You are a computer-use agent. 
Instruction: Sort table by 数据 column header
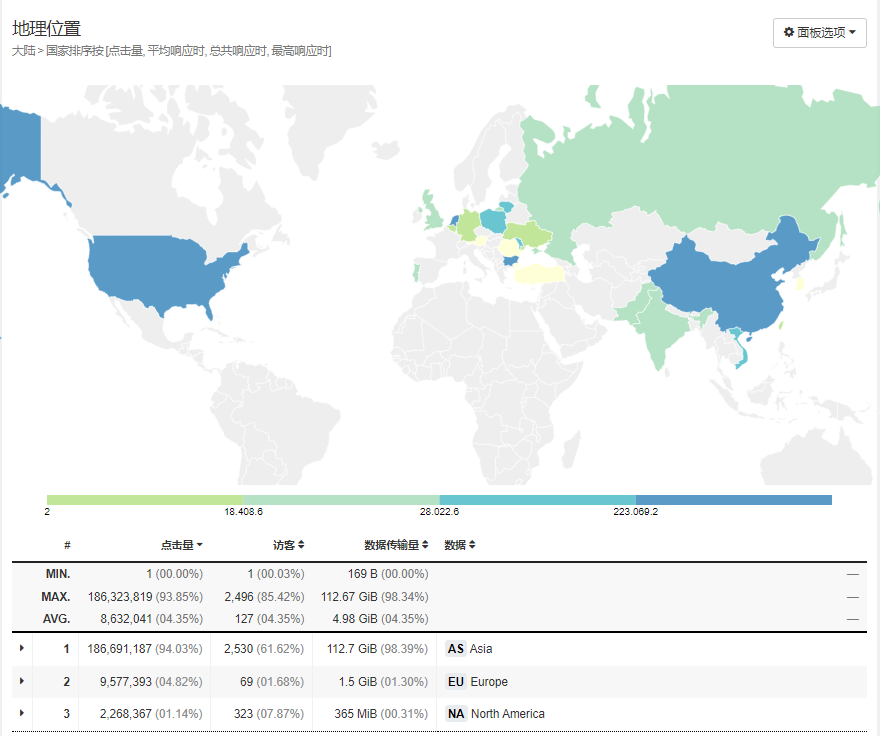459,545
